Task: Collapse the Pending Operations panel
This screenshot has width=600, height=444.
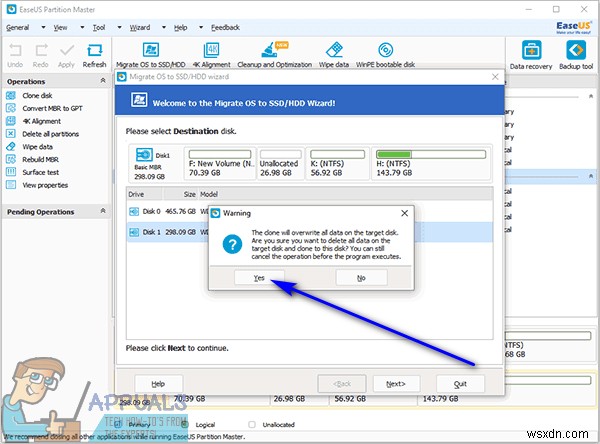Action: point(103,211)
